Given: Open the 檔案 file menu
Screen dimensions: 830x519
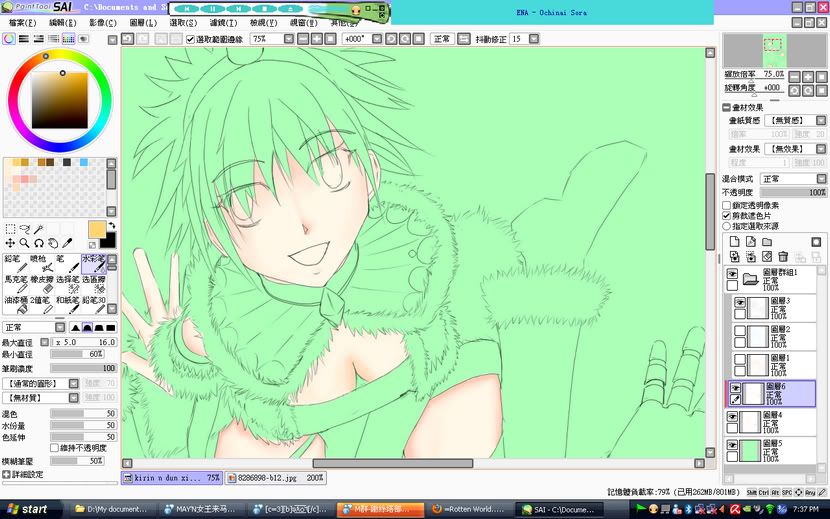Looking at the screenshot, I should click(22, 23).
